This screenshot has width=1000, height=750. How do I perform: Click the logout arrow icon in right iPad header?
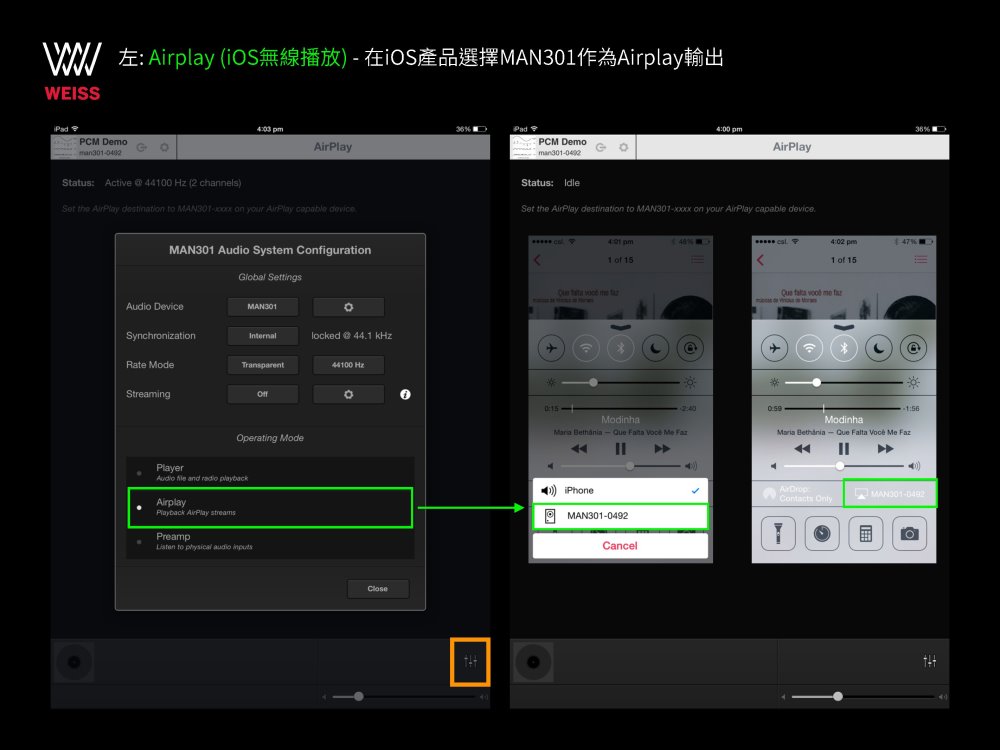coord(601,147)
